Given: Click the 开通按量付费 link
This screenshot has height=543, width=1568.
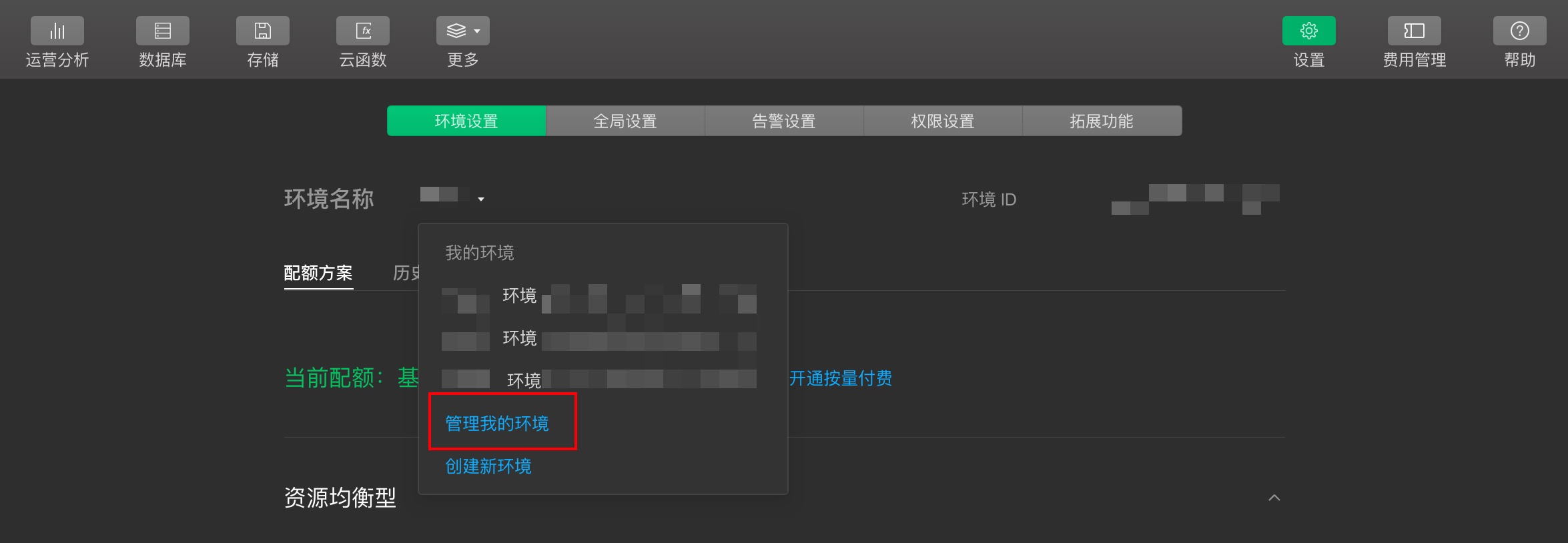Looking at the screenshot, I should pos(841,378).
